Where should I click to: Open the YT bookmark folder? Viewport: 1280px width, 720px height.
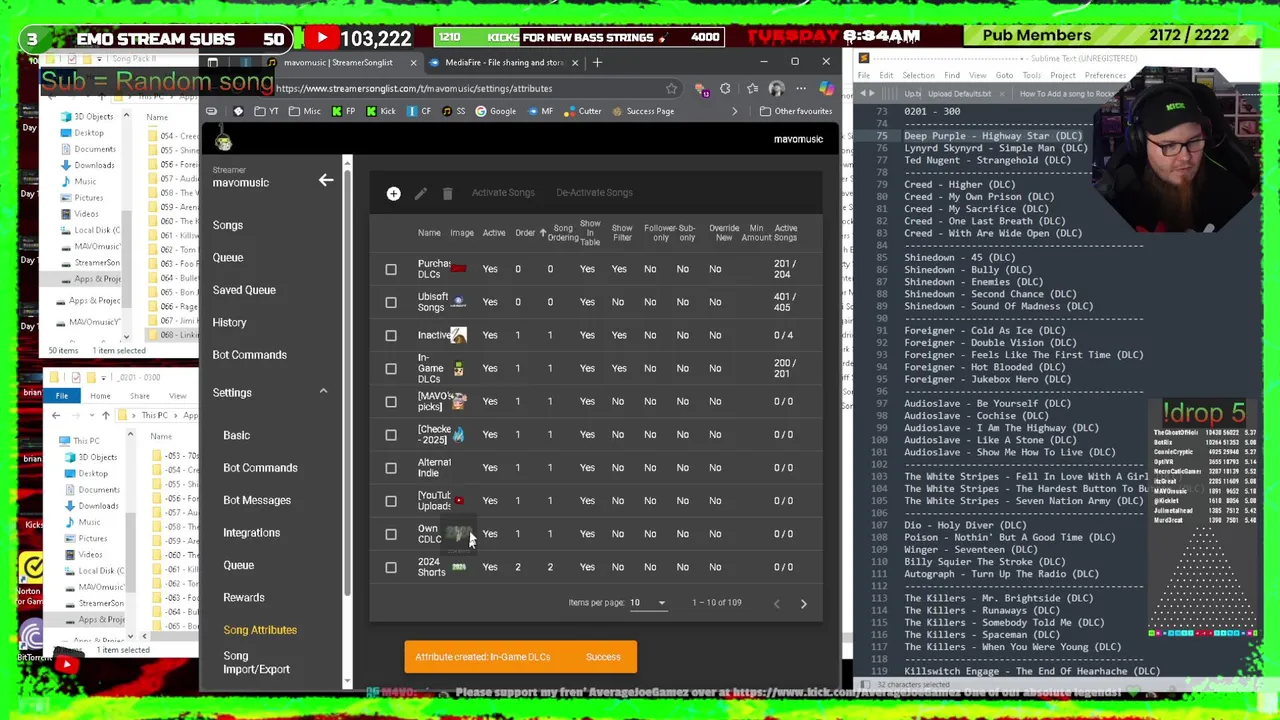pos(266,111)
